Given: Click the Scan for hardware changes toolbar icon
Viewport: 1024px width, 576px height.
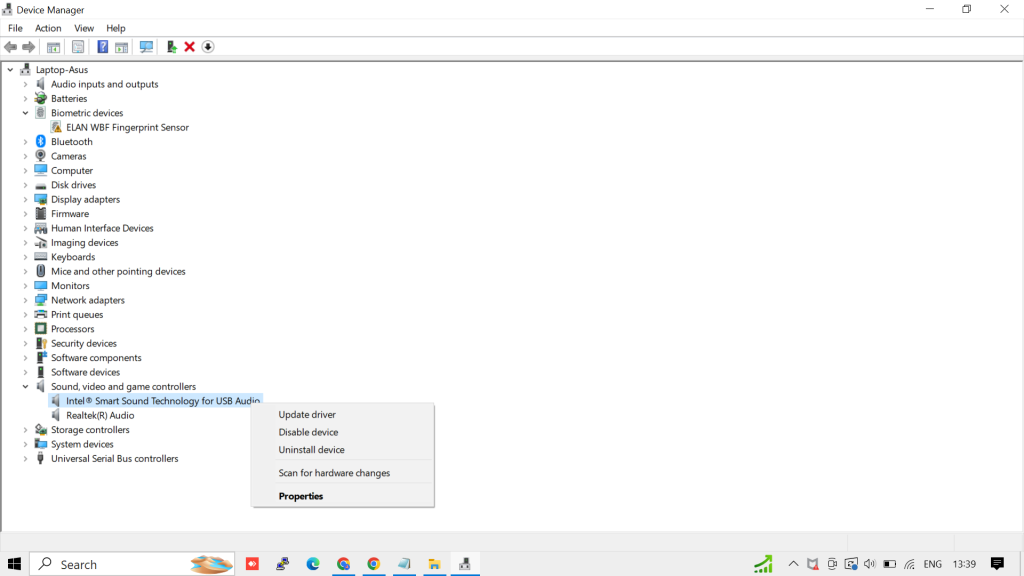Looking at the screenshot, I should coord(146,47).
